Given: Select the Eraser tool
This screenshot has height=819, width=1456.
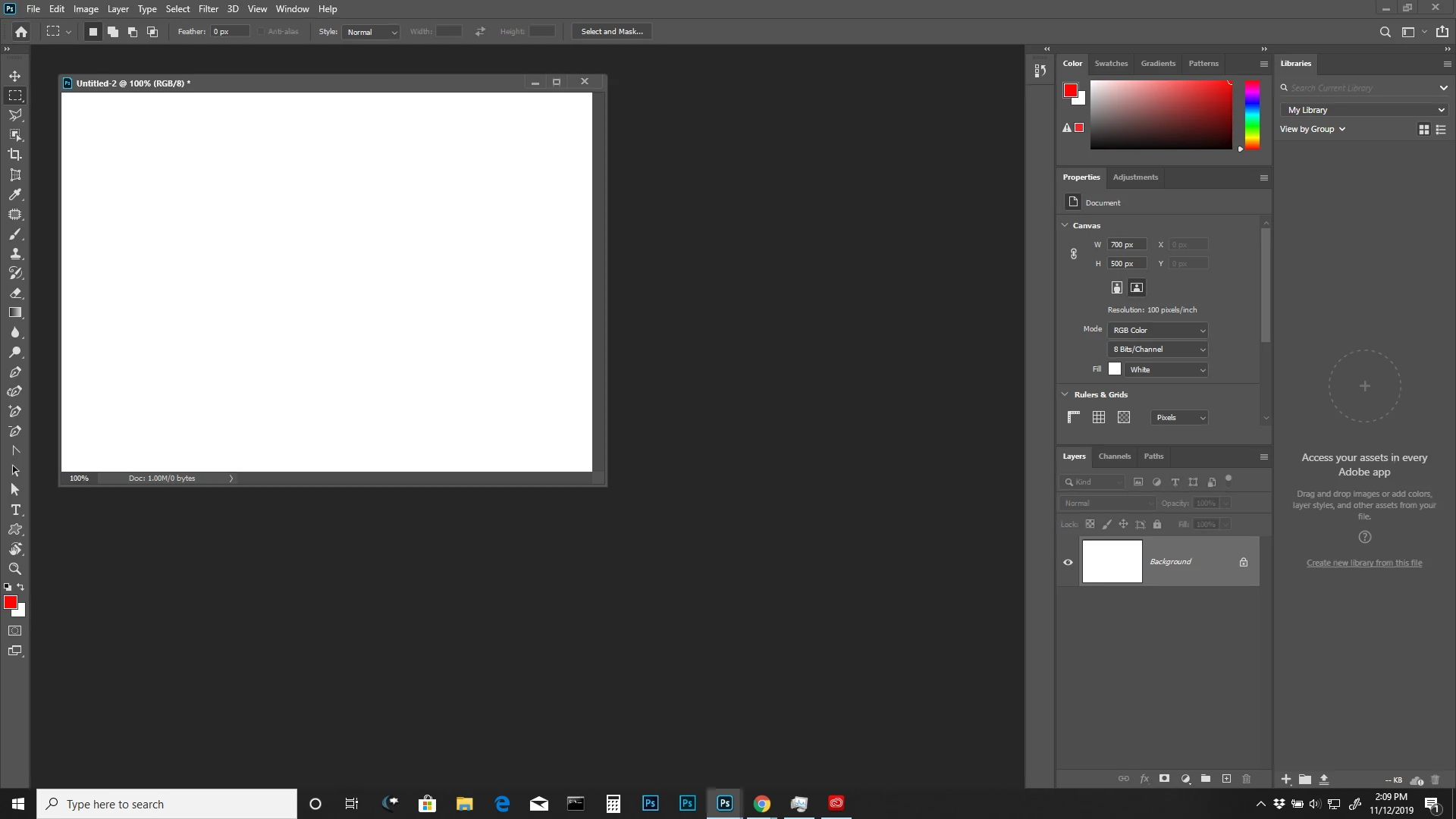Looking at the screenshot, I should click(x=15, y=293).
